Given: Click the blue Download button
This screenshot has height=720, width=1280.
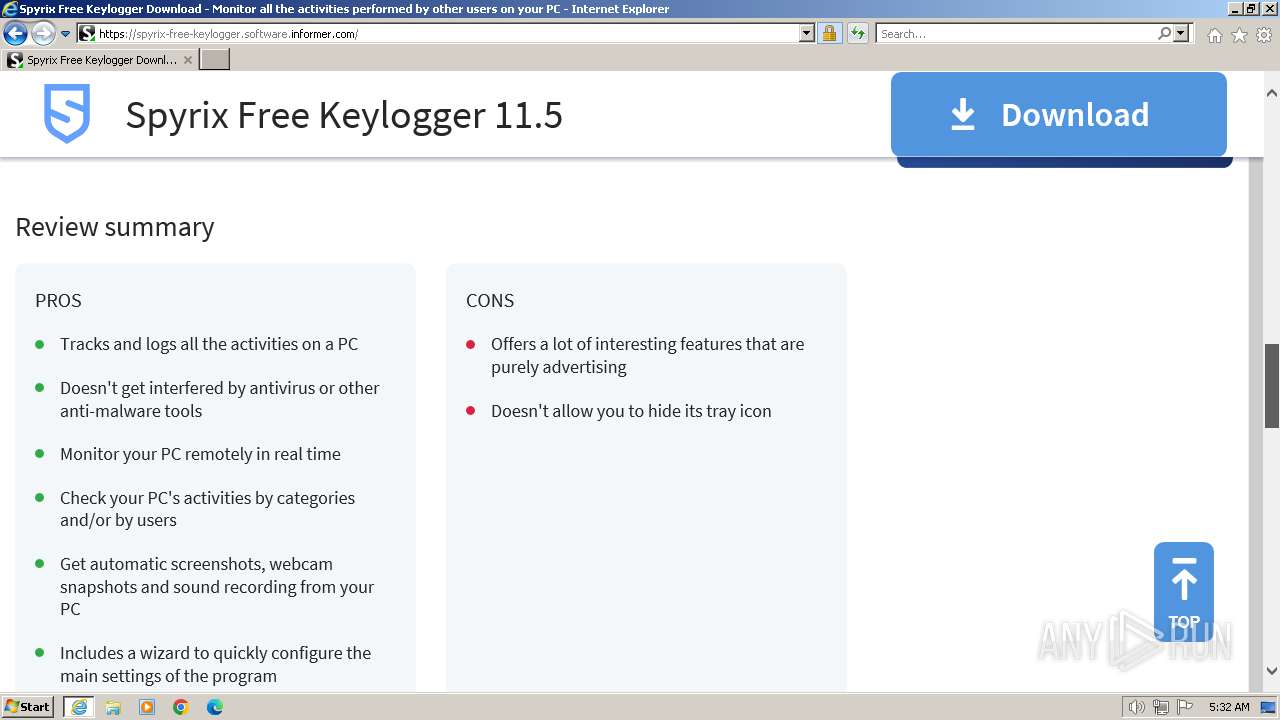Looking at the screenshot, I should pos(1059,114).
